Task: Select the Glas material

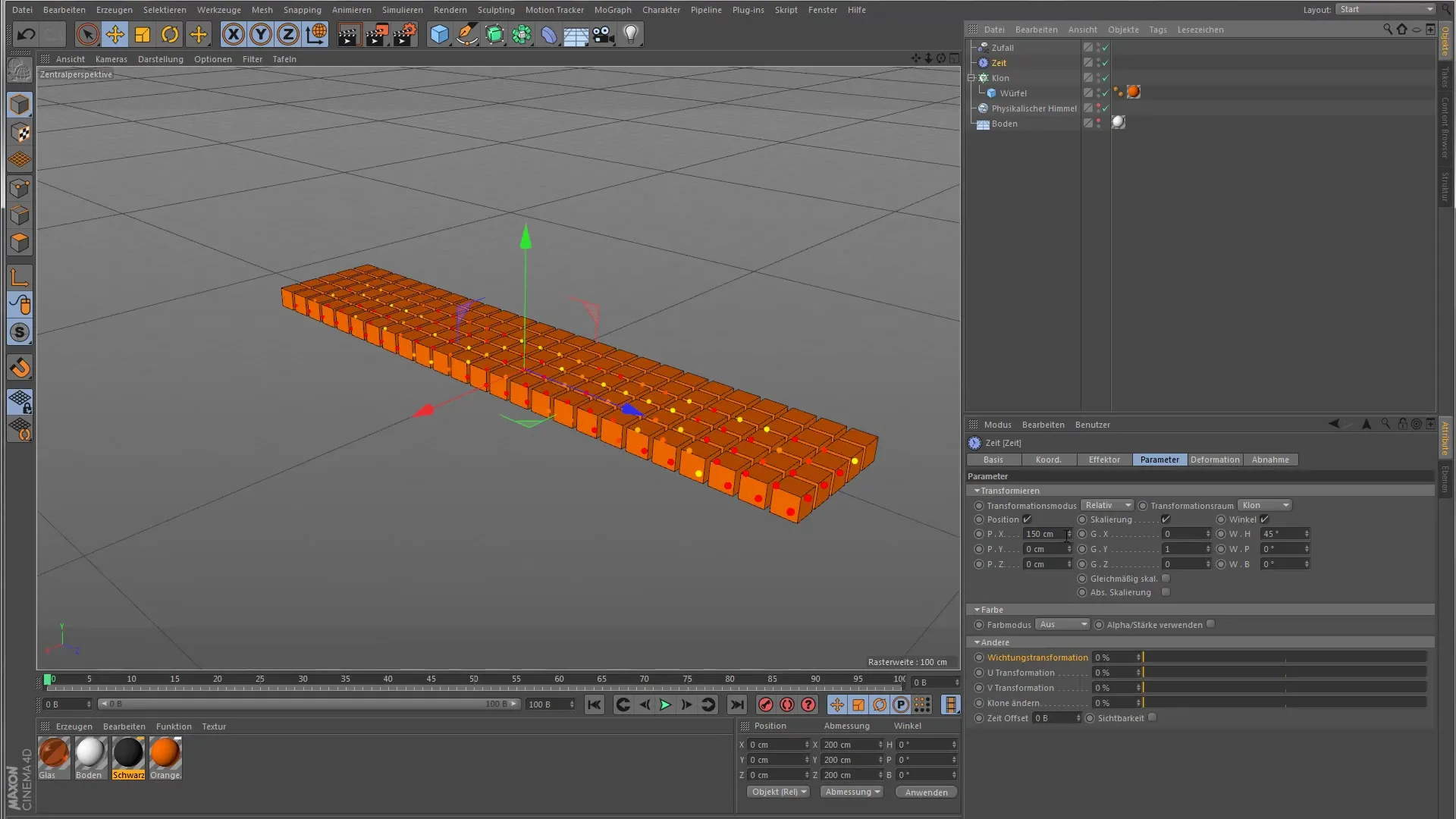Action: (x=54, y=754)
